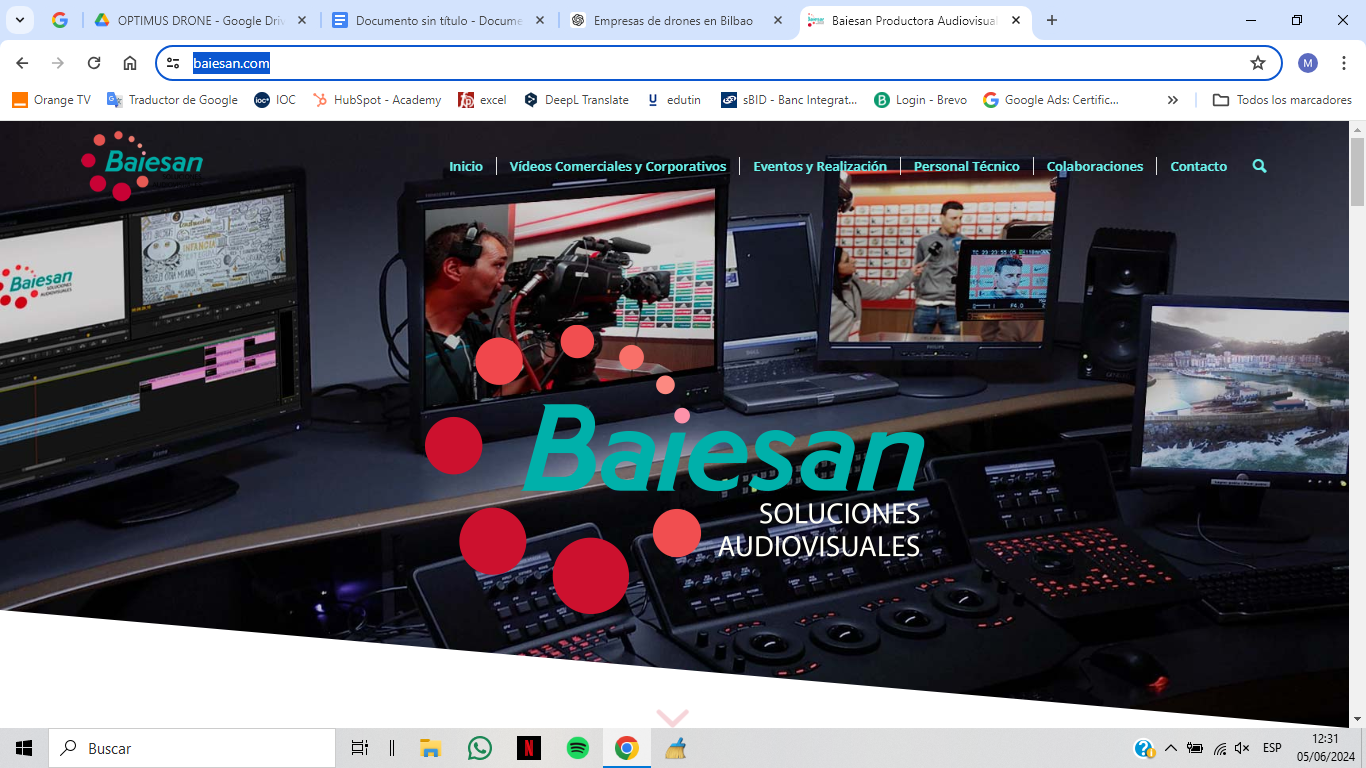Click the muted volume tray icon
1366x768 pixels.
click(1243, 748)
